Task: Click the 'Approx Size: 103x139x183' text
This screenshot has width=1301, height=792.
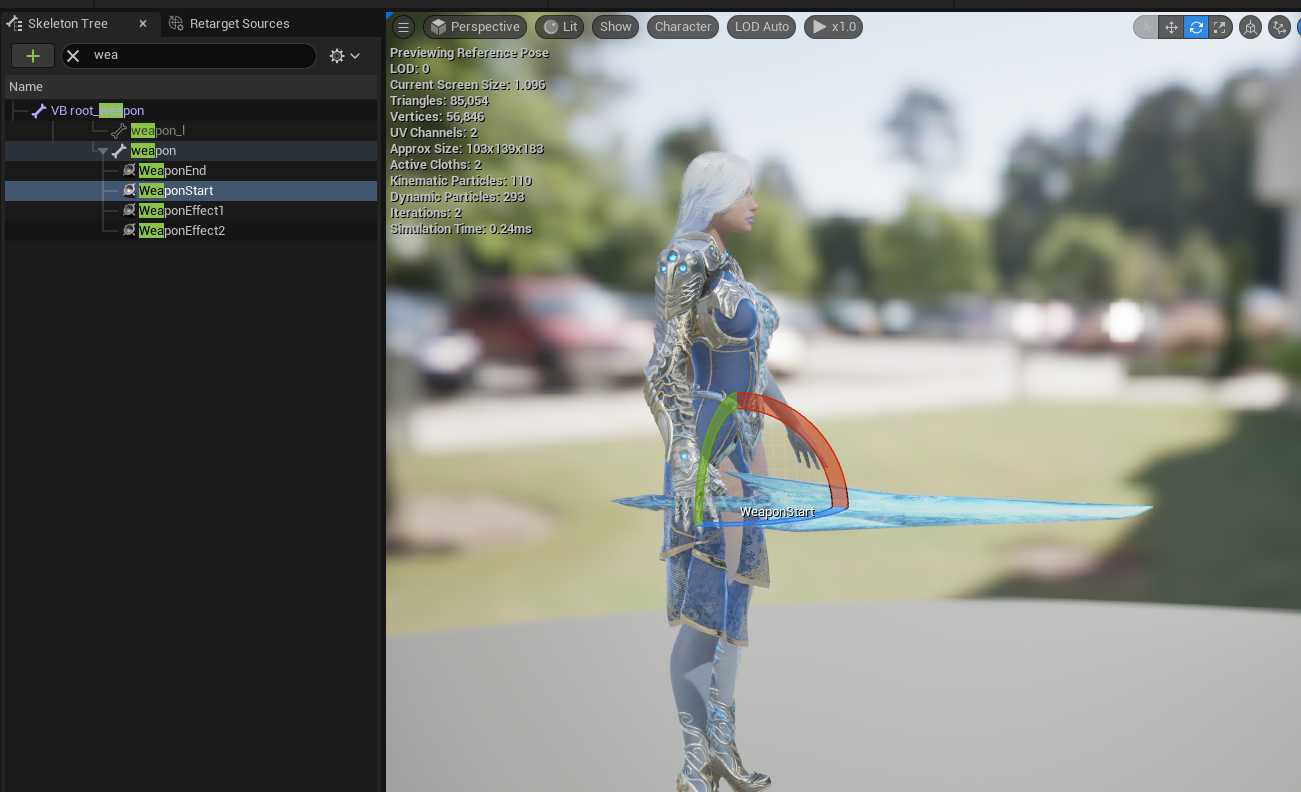Action: point(466,149)
